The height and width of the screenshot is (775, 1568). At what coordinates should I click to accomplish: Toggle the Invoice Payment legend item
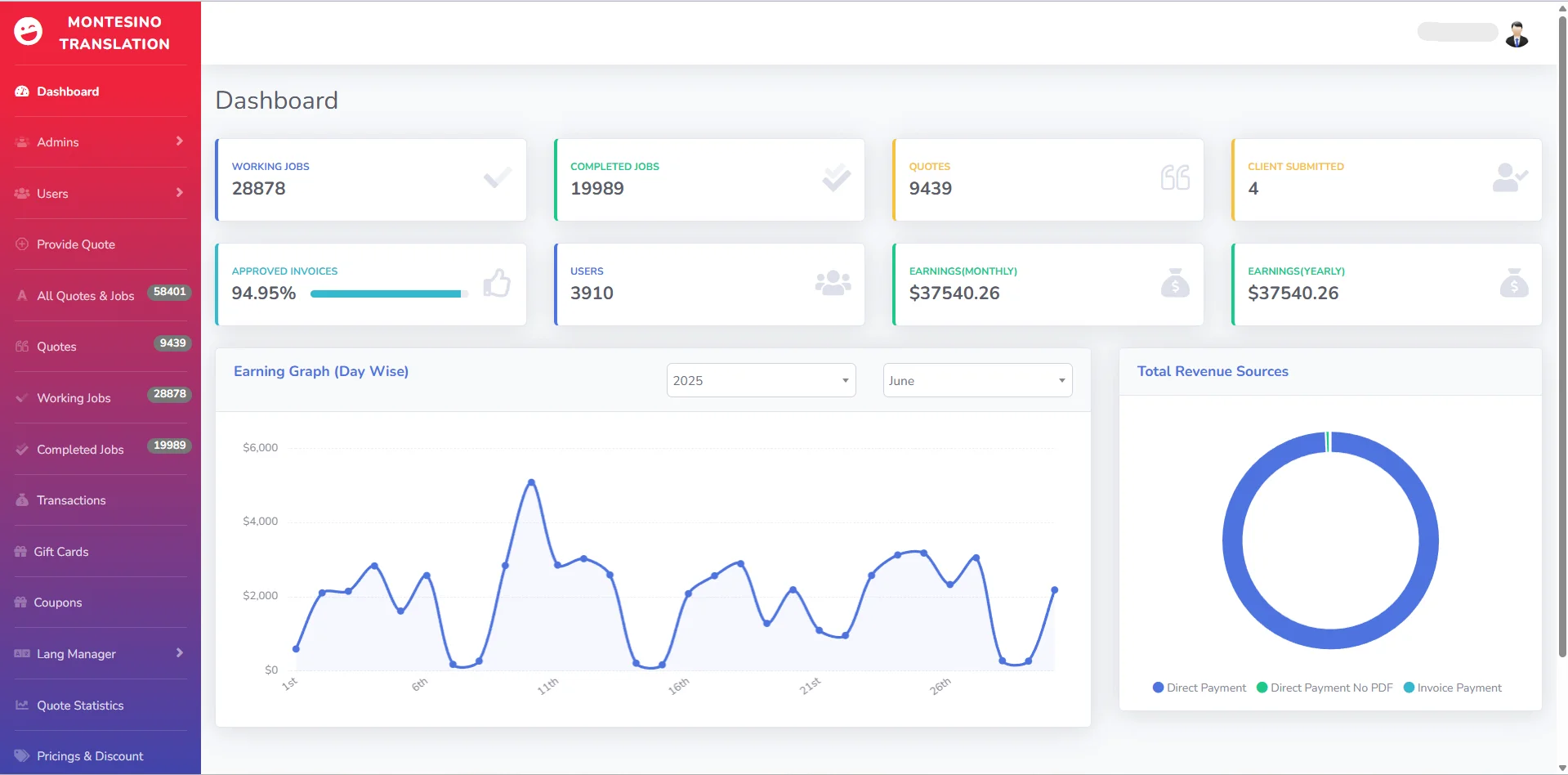1453,688
